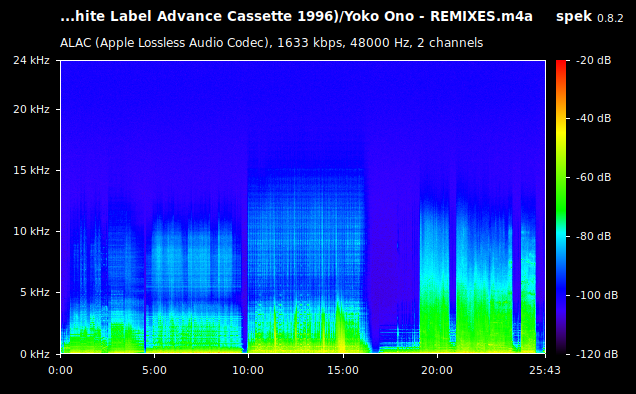This screenshot has width=636, height=394.
Task: Click the file name title ending in 'REMIXES.m4a'
Action: [296, 17]
